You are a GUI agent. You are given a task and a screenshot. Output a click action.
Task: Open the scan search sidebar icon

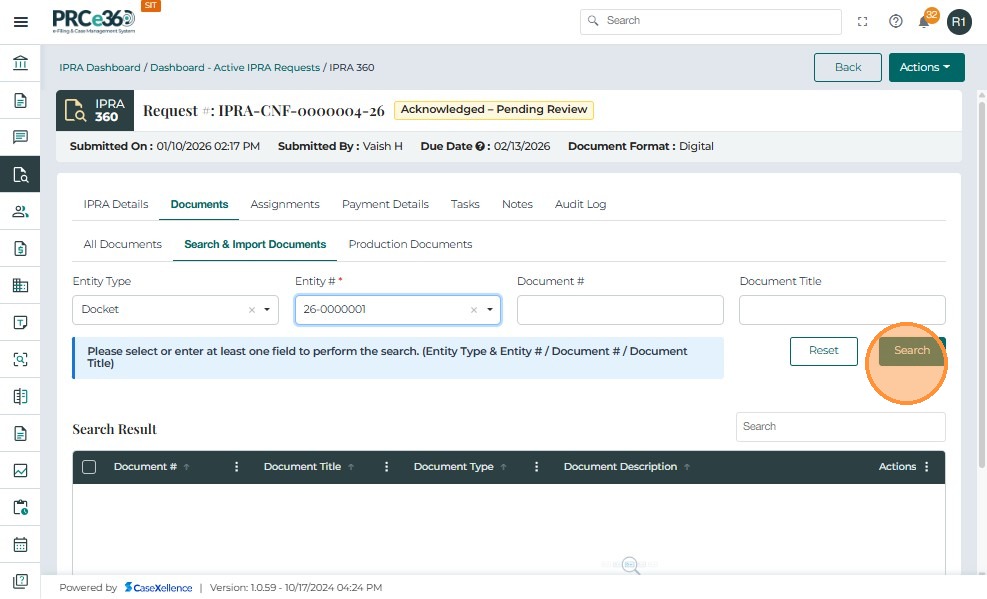coord(20,359)
